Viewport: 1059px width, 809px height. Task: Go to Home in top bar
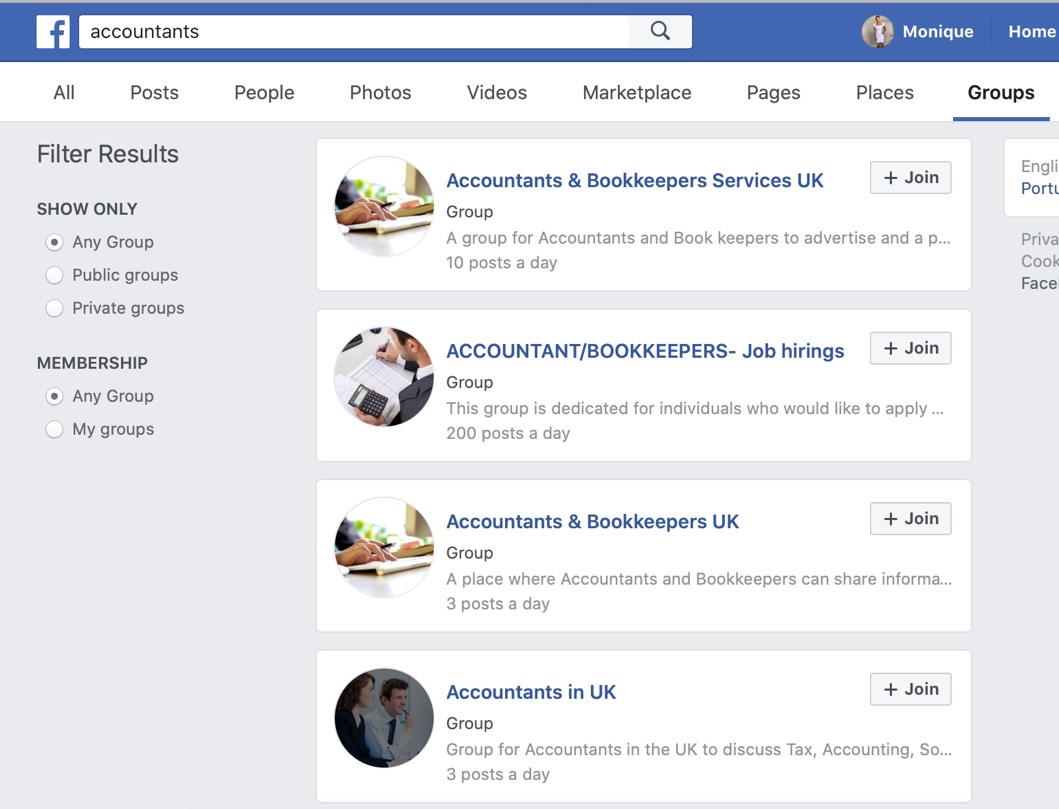tap(1031, 32)
